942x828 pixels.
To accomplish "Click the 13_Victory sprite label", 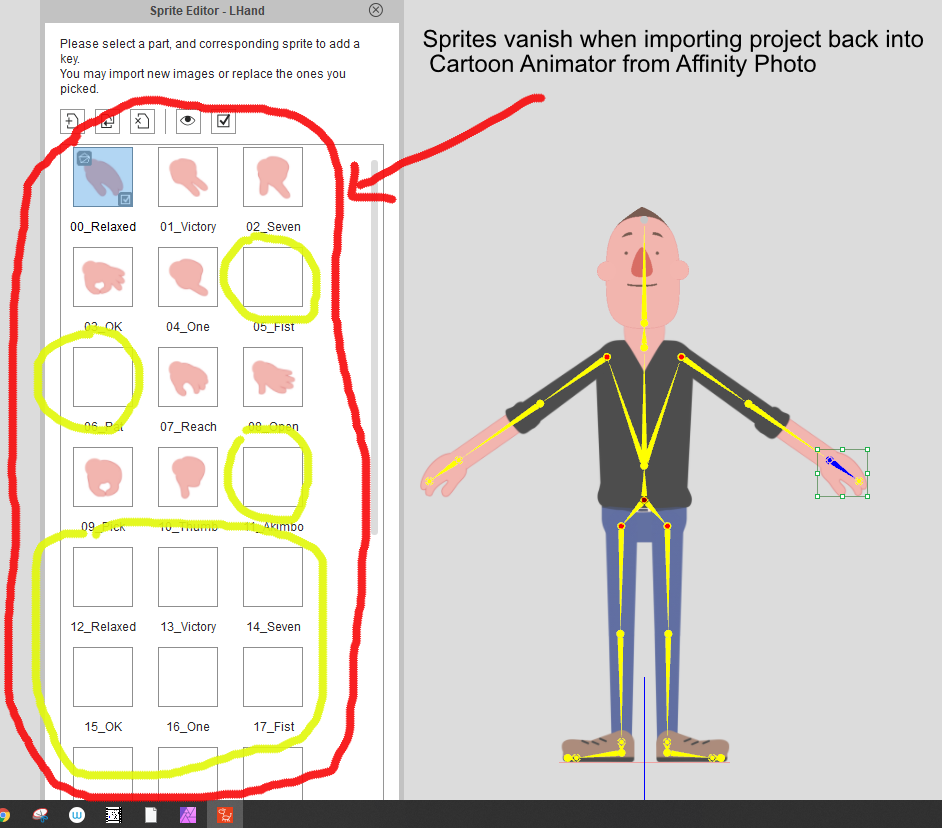I will [x=188, y=627].
